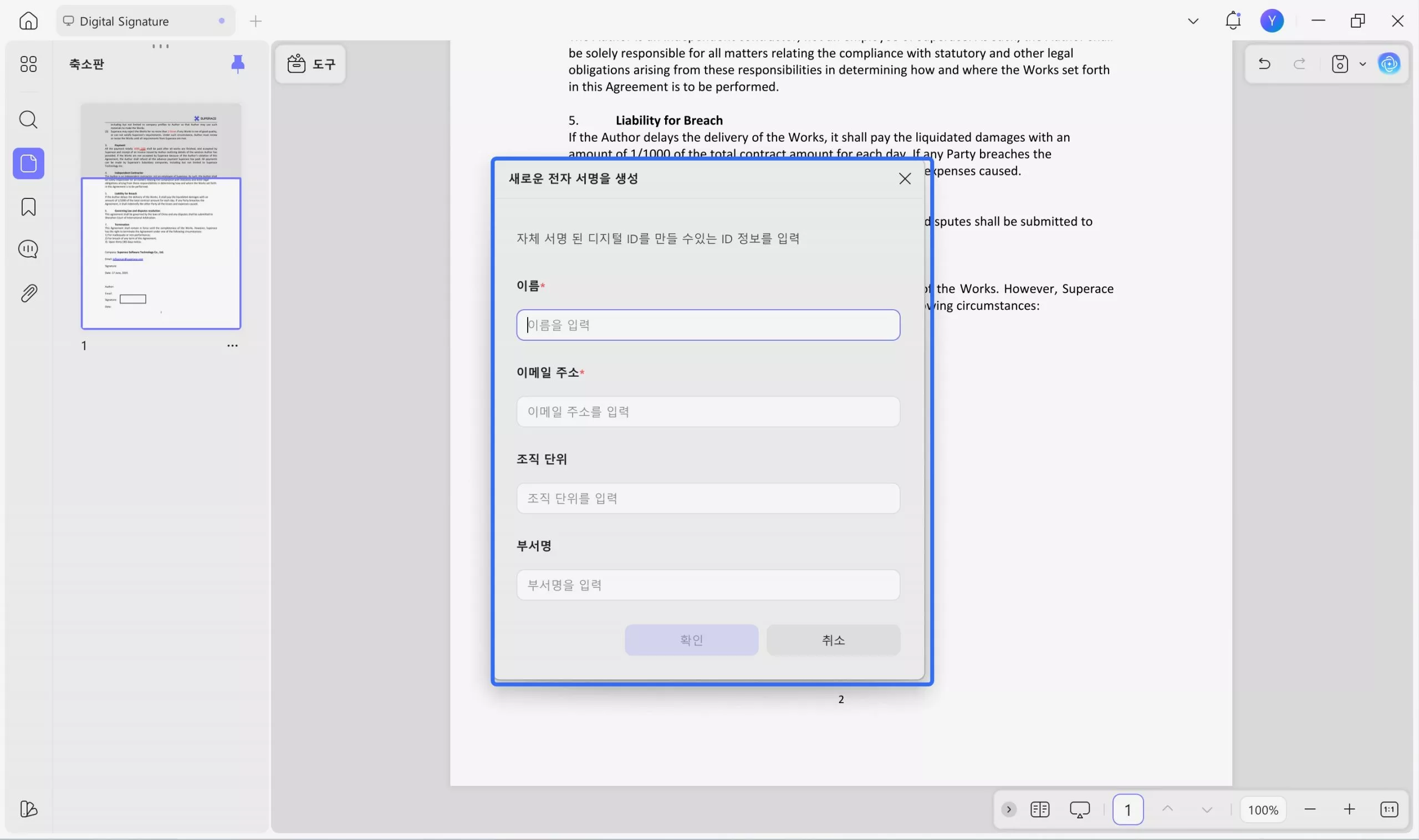Screen dimensions: 1419x840
Task: Click the Home icon
Action: tap(28, 21)
